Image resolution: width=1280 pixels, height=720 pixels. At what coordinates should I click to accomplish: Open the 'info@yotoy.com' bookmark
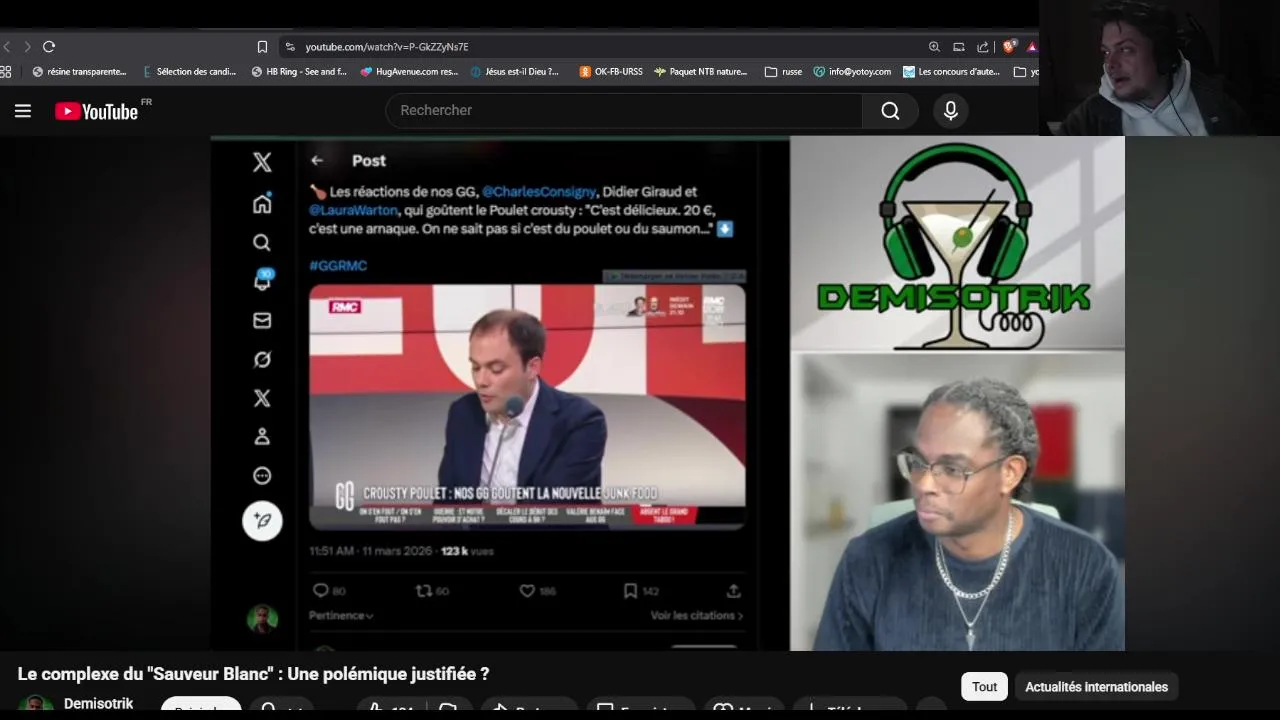852,72
